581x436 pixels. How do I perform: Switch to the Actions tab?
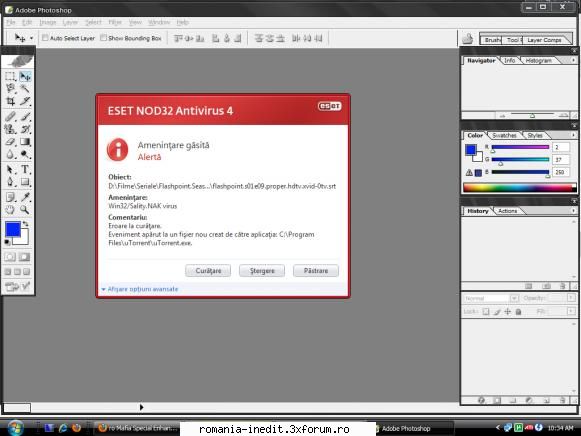click(507, 211)
